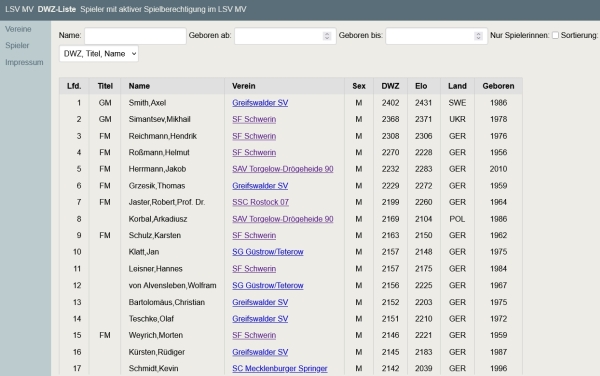Open Greifswalder SV link for Grzesik, Thomas
The width and height of the screenshot is (600, 376).
click(260, 186)
